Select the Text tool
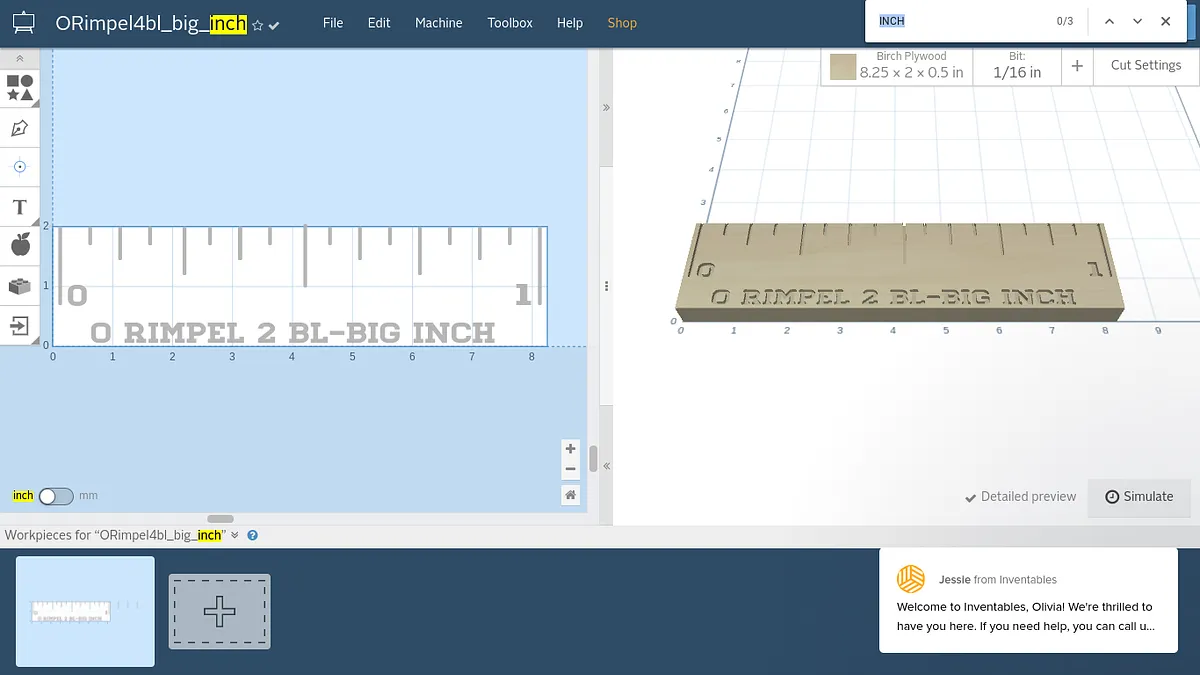Image resolution: width=1200 pixels, height=675 pixels. point(19,207)
